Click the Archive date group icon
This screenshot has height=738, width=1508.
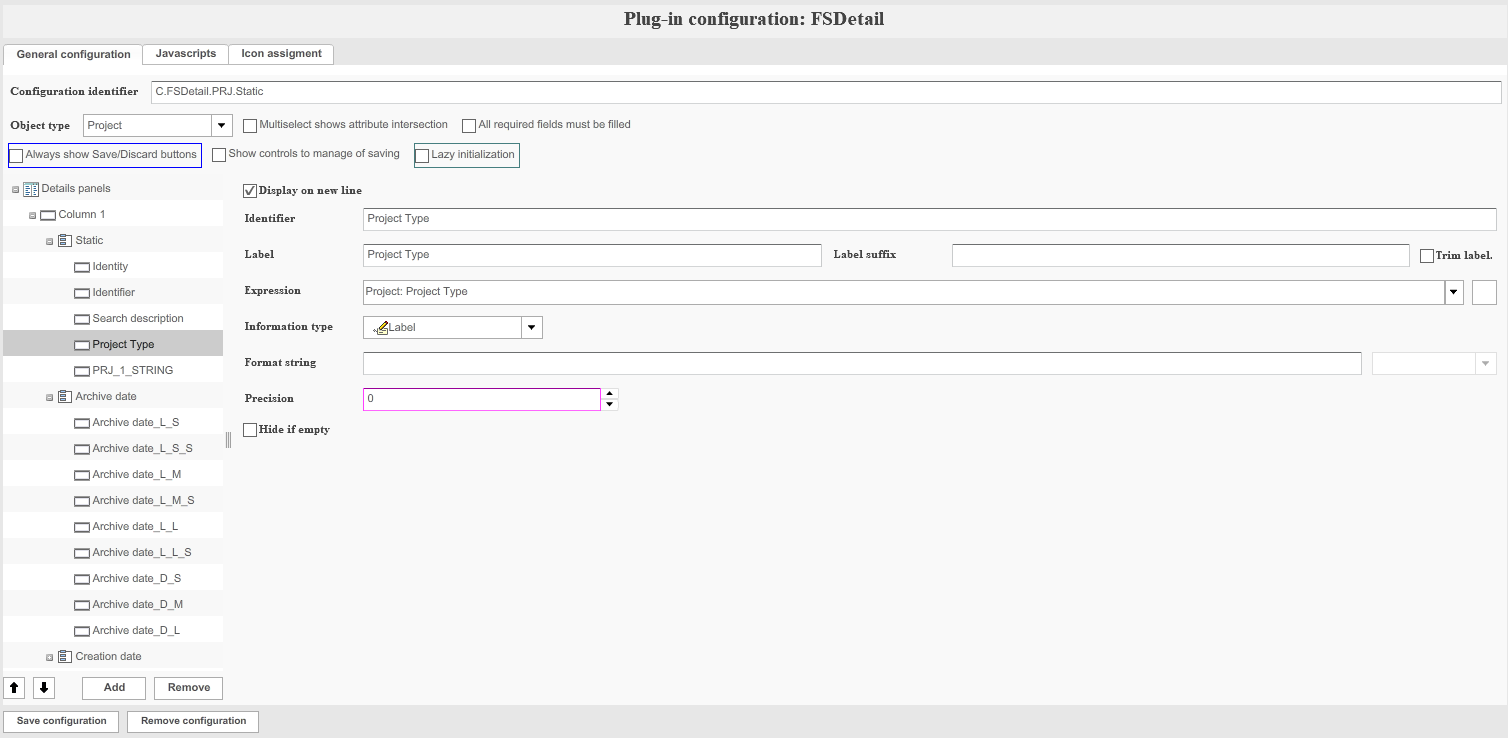point(64,397)
